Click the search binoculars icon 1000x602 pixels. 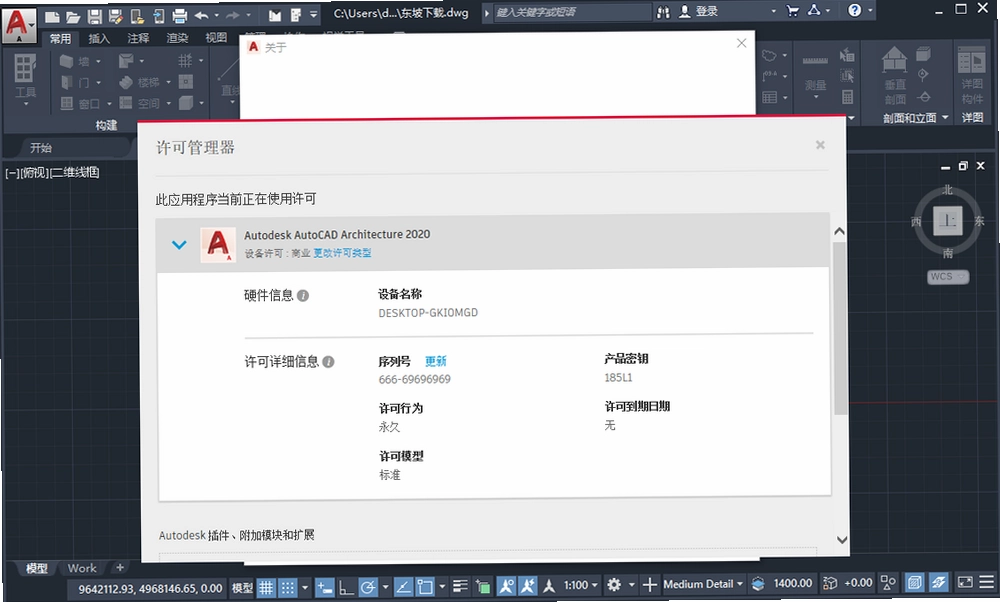(663, 11)
